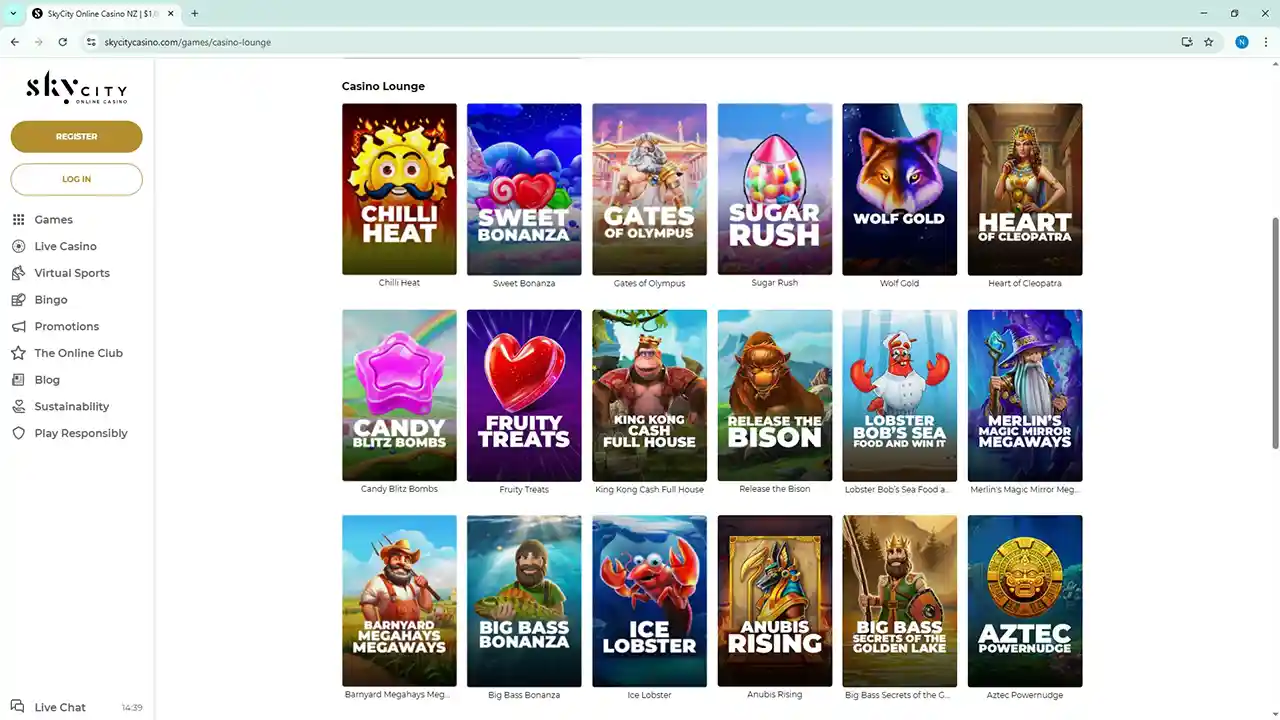The image size is (1280, 720).
Task: Open the Play Responsibly shield icon
Action: [18, 433]
